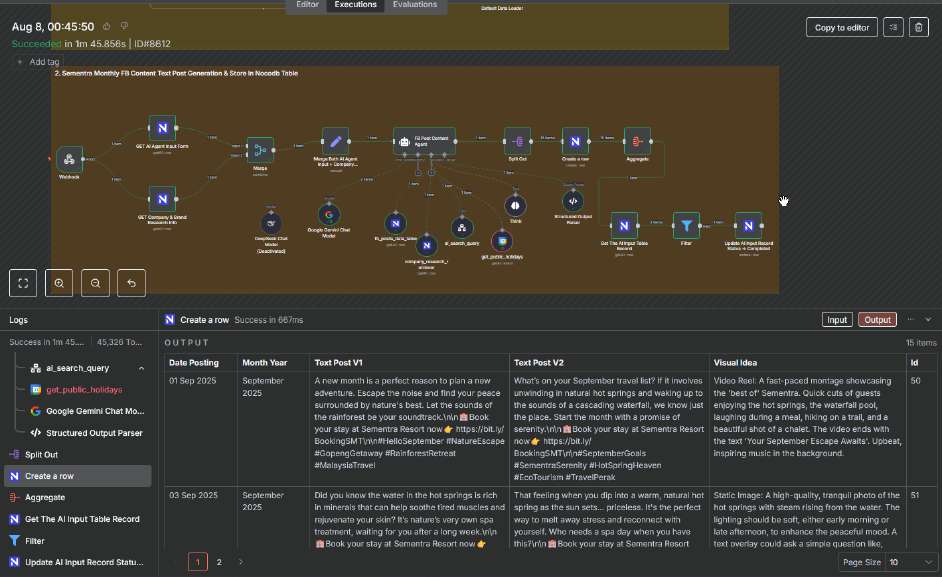Select the Merge node
942x577 pixels.
pos(260,150)
